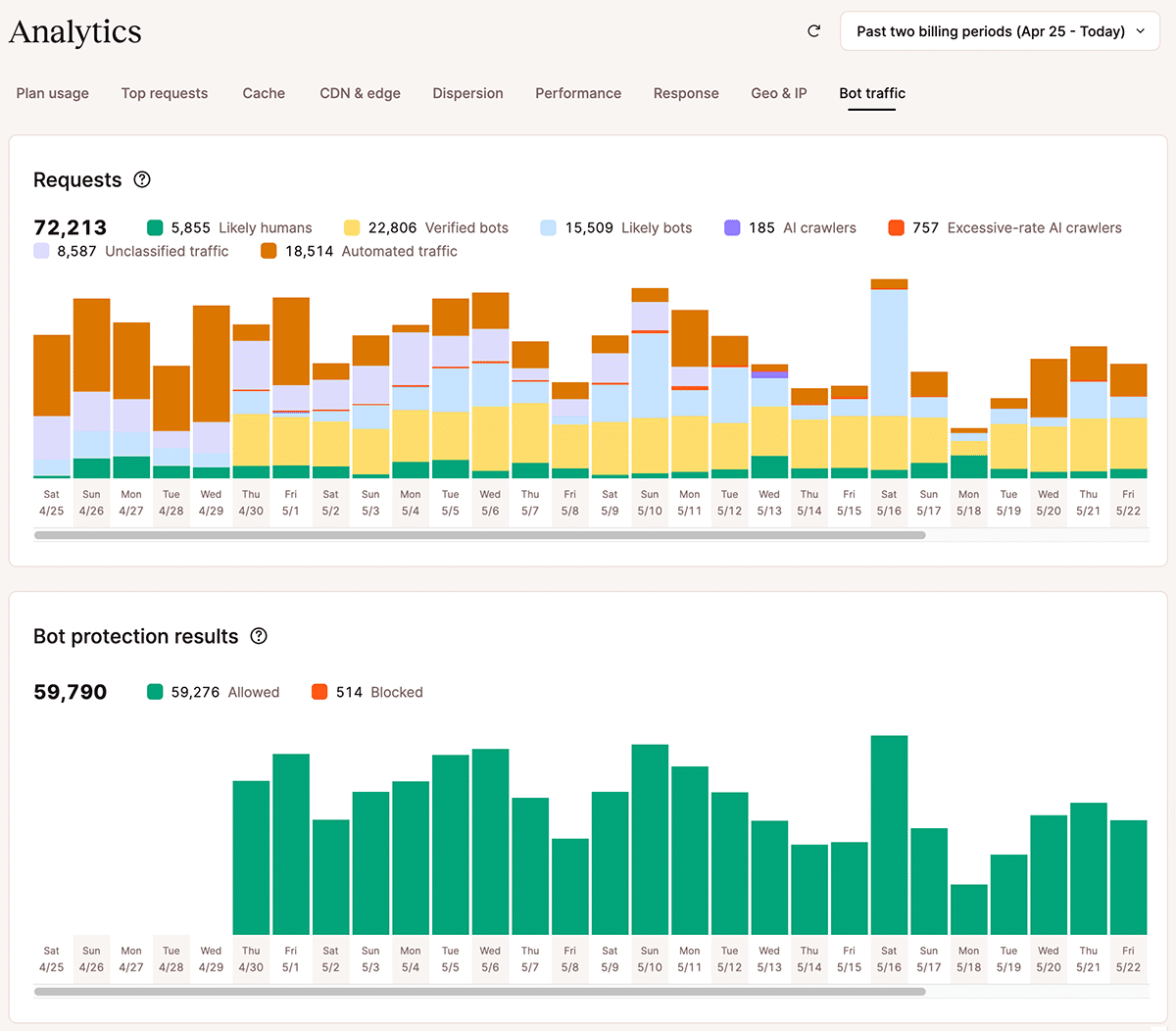
Task: Open the Bot protection results help icon
Action: point(259,636)
